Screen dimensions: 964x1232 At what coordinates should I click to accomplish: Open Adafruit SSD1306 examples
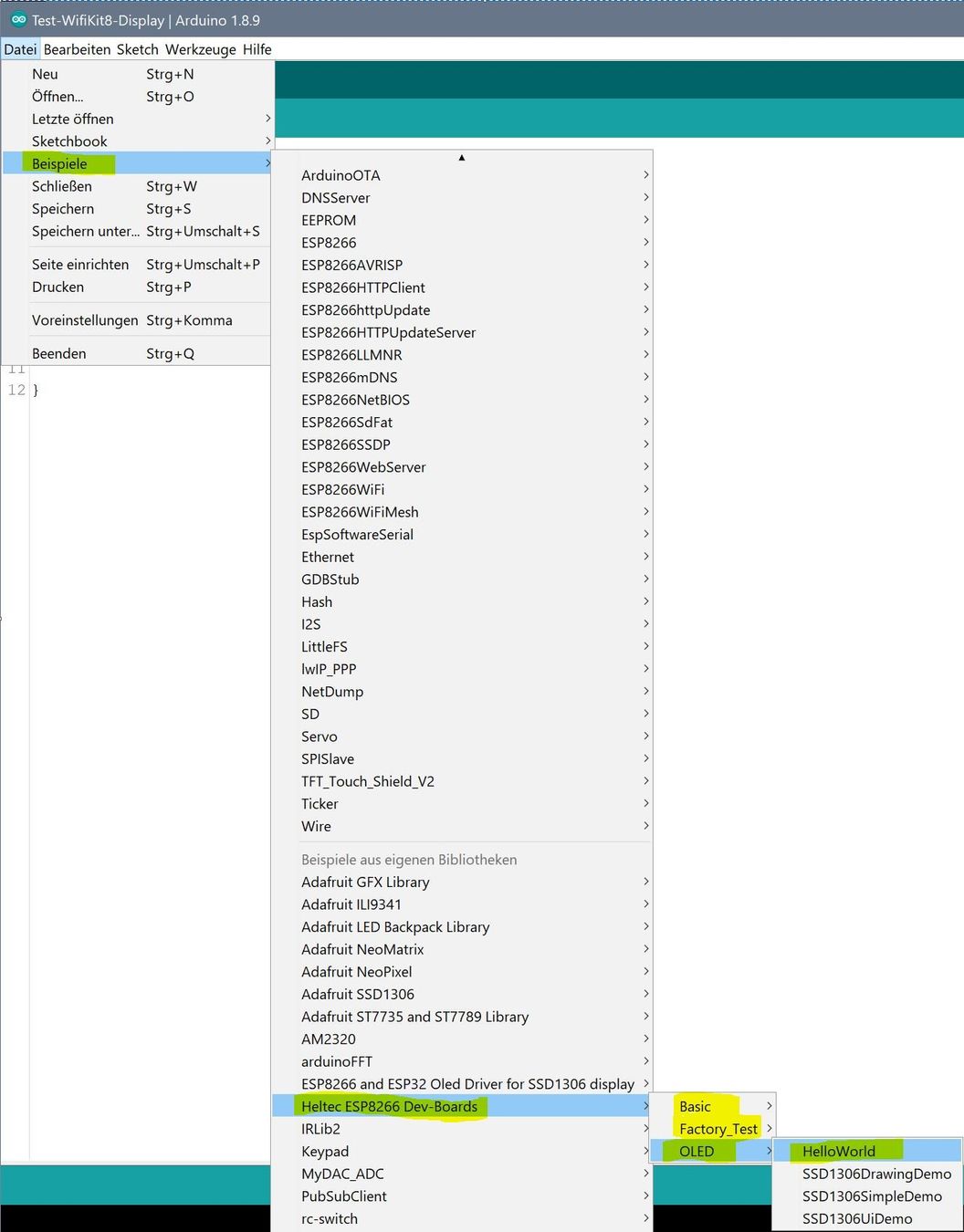[463, 995]
